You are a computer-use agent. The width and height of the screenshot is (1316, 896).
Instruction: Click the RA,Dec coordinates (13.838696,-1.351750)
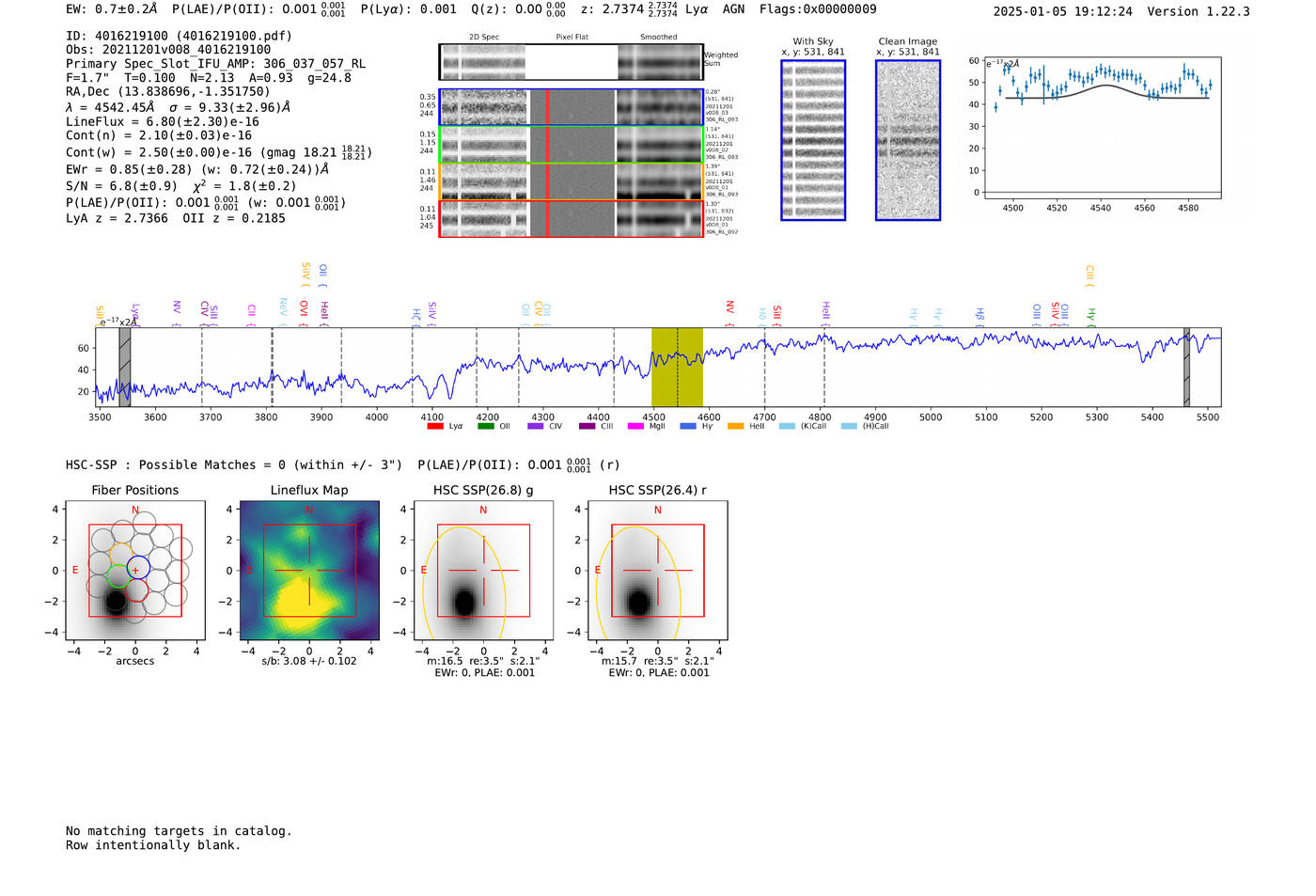click(167, 91)
